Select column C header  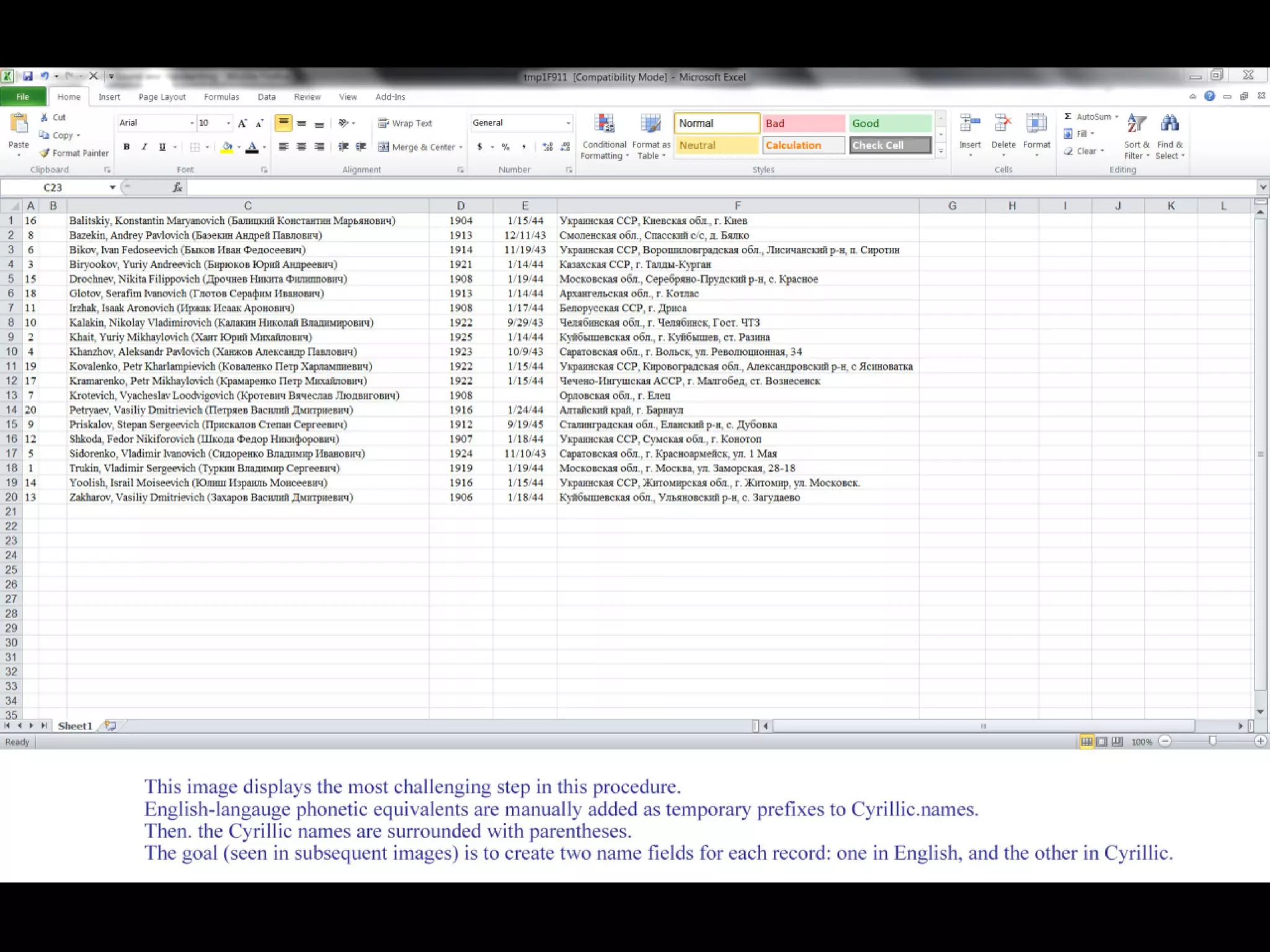point(247,206)
